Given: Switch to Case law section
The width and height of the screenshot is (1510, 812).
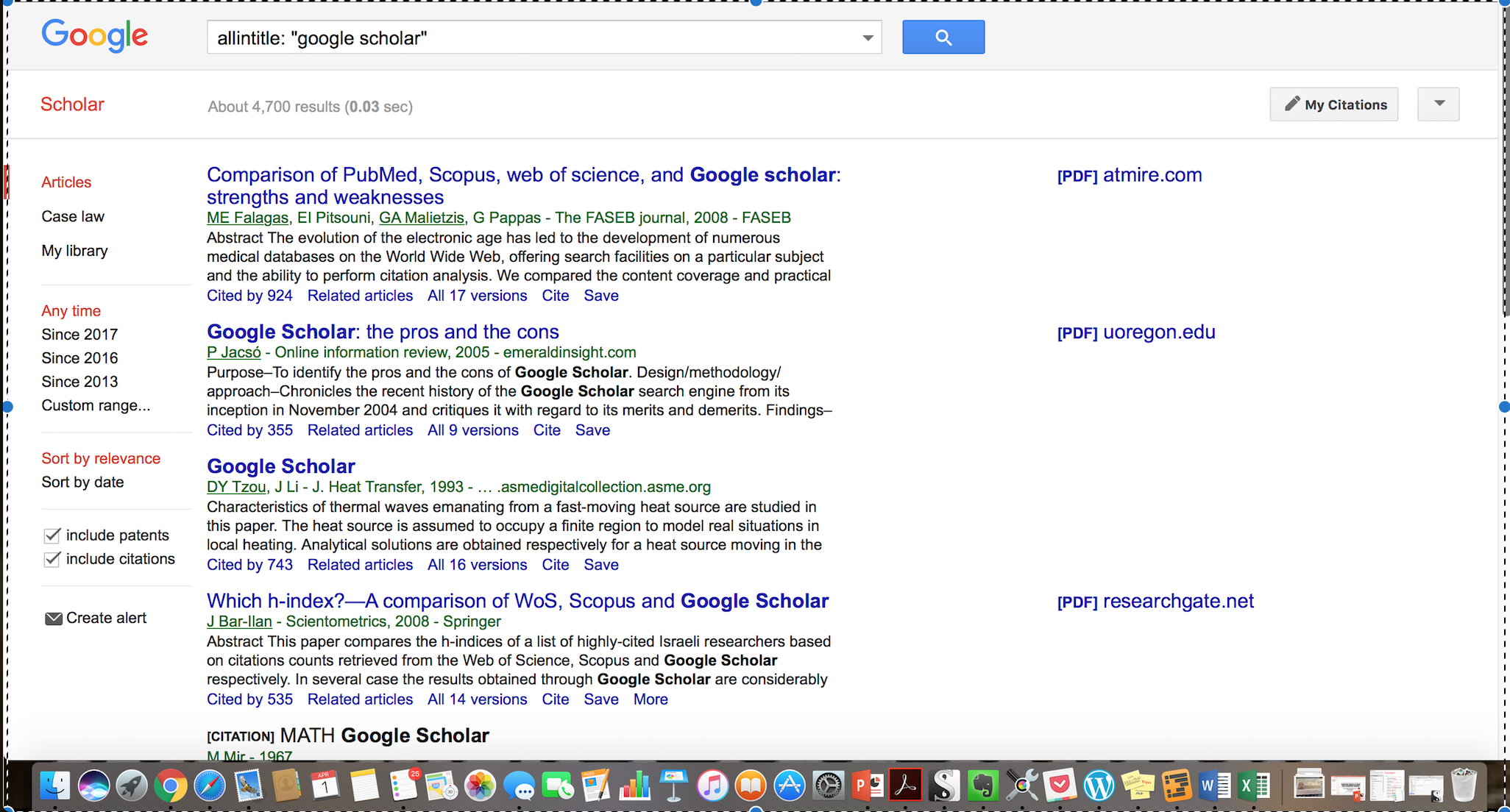Looking at the screenshot, I should (x=73, y=216).
